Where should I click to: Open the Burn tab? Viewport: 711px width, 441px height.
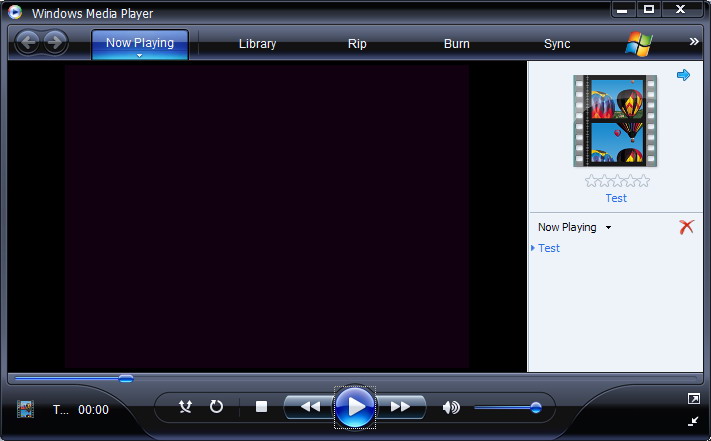tap(457, 44)
